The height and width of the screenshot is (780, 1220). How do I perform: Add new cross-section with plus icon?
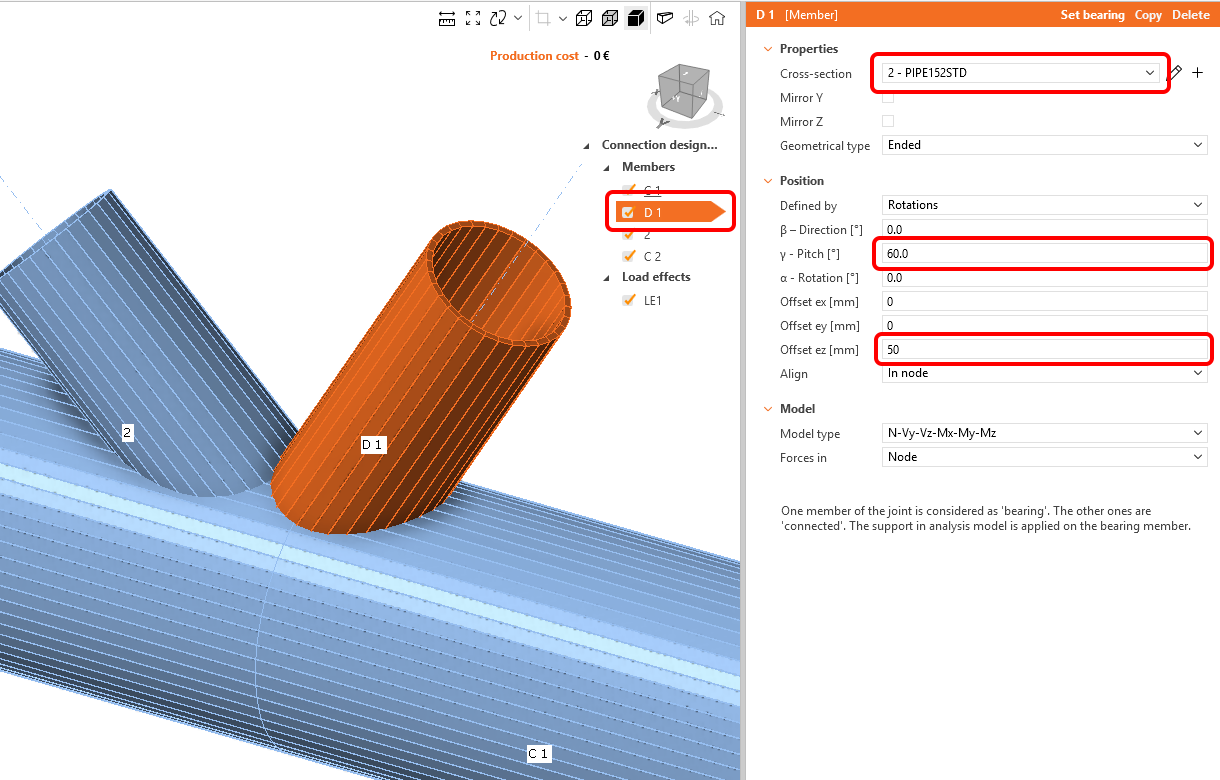pos(1198,73)
